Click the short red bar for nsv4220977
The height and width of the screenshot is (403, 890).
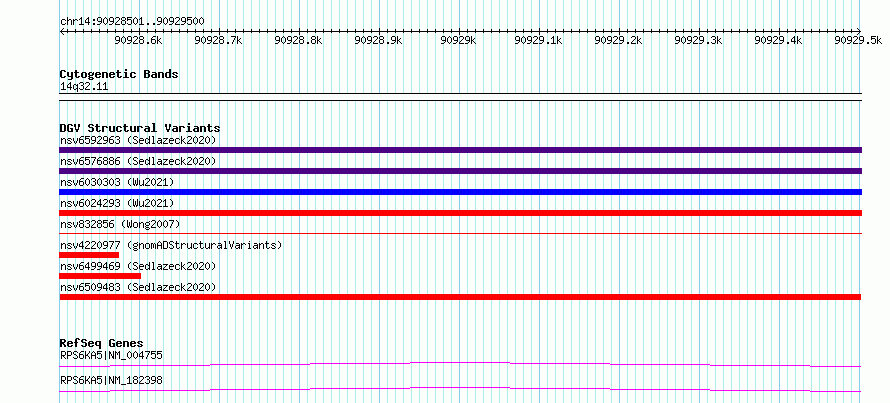point(89,255)
